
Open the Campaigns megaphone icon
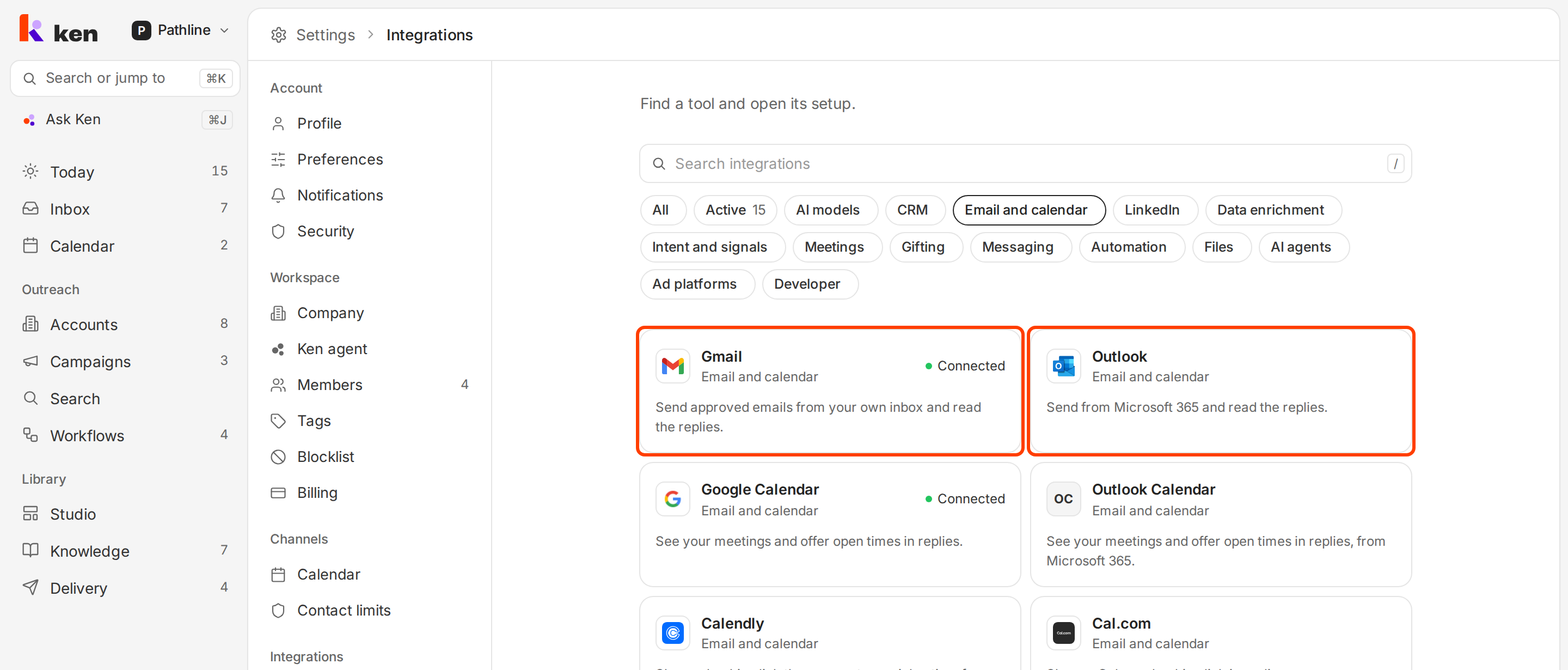[x=30, y=361]
